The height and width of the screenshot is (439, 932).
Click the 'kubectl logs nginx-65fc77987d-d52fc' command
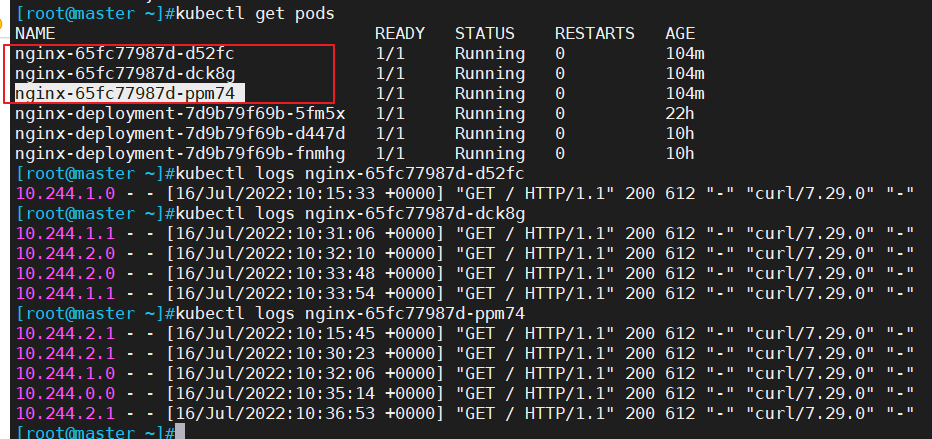[350, 173]
